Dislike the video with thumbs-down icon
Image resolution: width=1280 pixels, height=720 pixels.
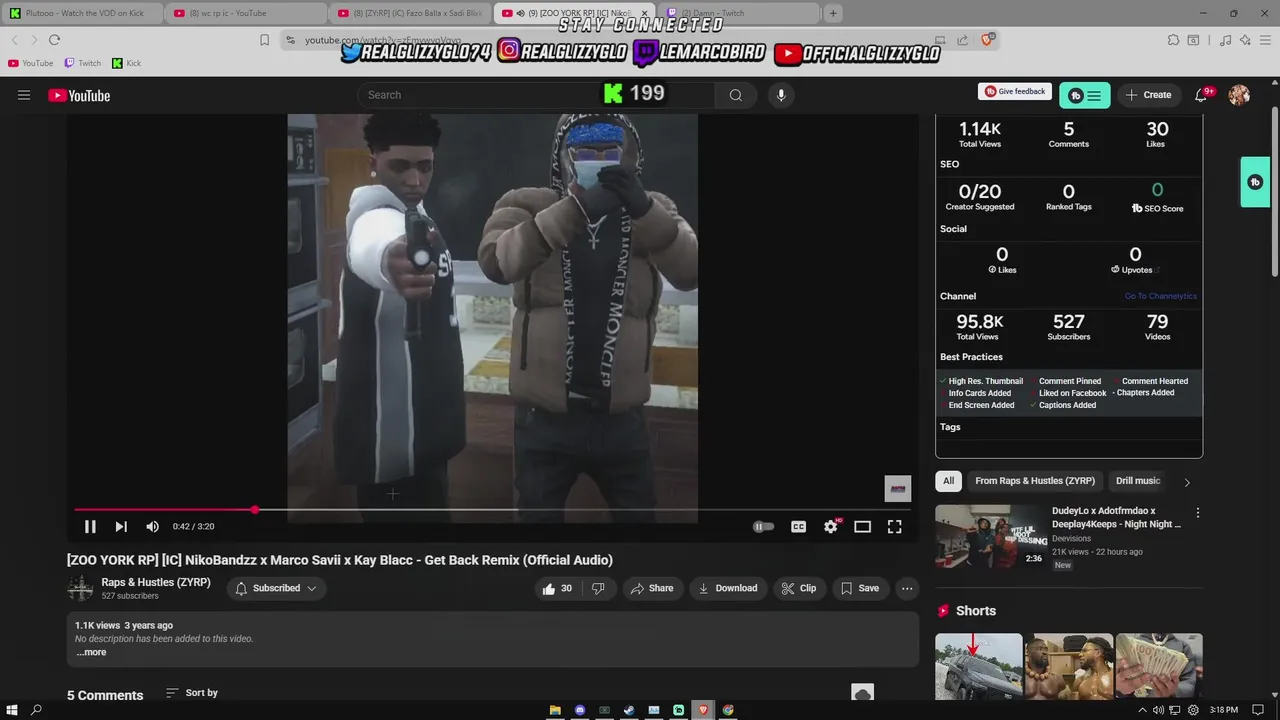(598, 588)
